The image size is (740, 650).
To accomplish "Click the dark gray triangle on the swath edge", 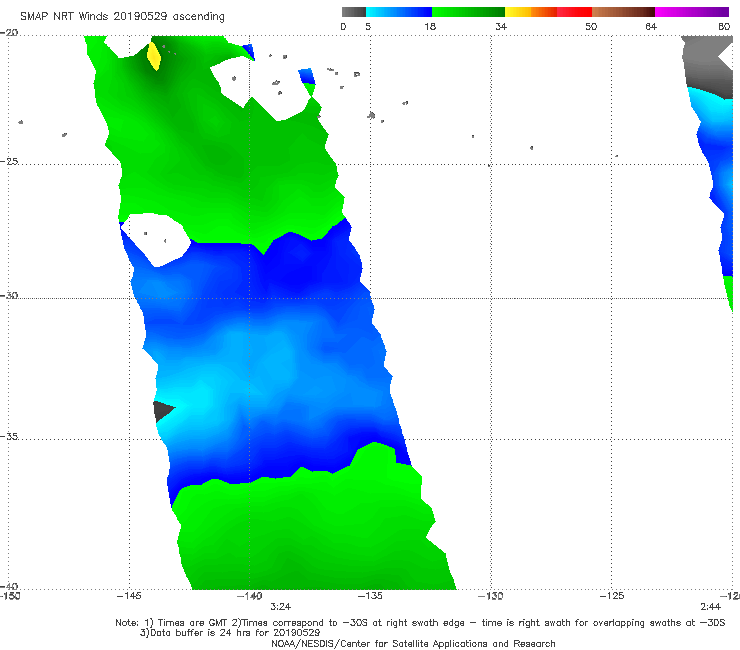I will coord(163,411).
